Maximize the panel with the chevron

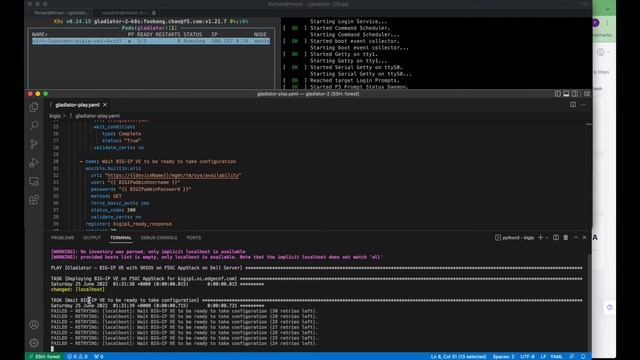coord(576,238)
